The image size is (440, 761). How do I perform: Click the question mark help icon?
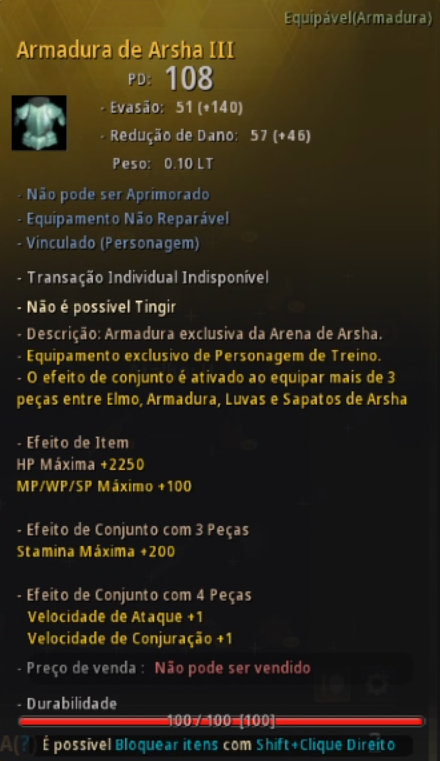[x=26, y=744]
